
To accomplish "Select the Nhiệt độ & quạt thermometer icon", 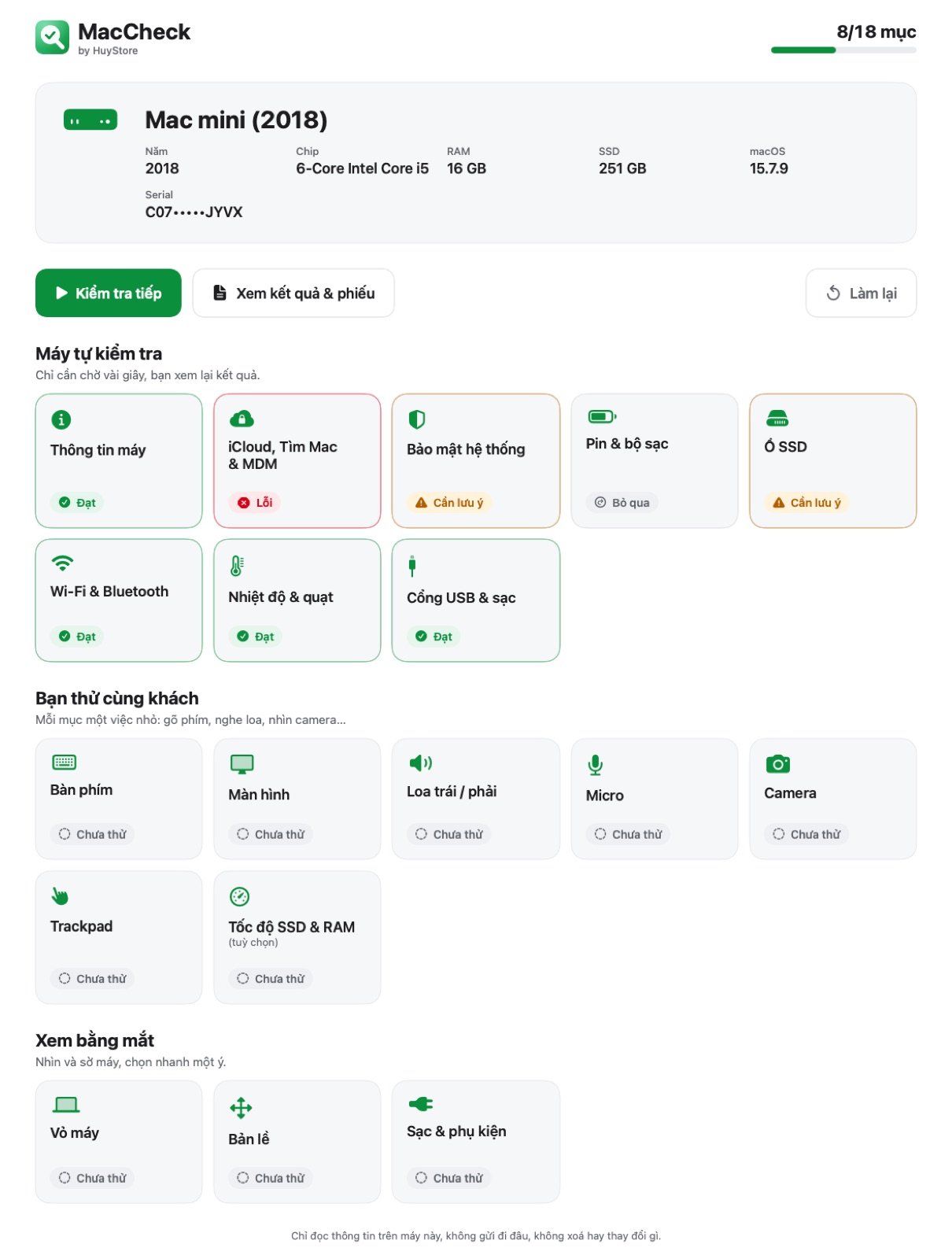I will point(237,566).
